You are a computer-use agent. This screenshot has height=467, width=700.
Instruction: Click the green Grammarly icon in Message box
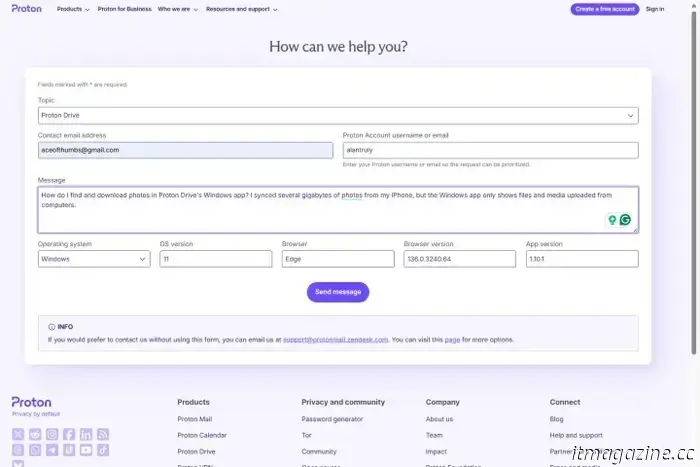[x=625, y=220]
